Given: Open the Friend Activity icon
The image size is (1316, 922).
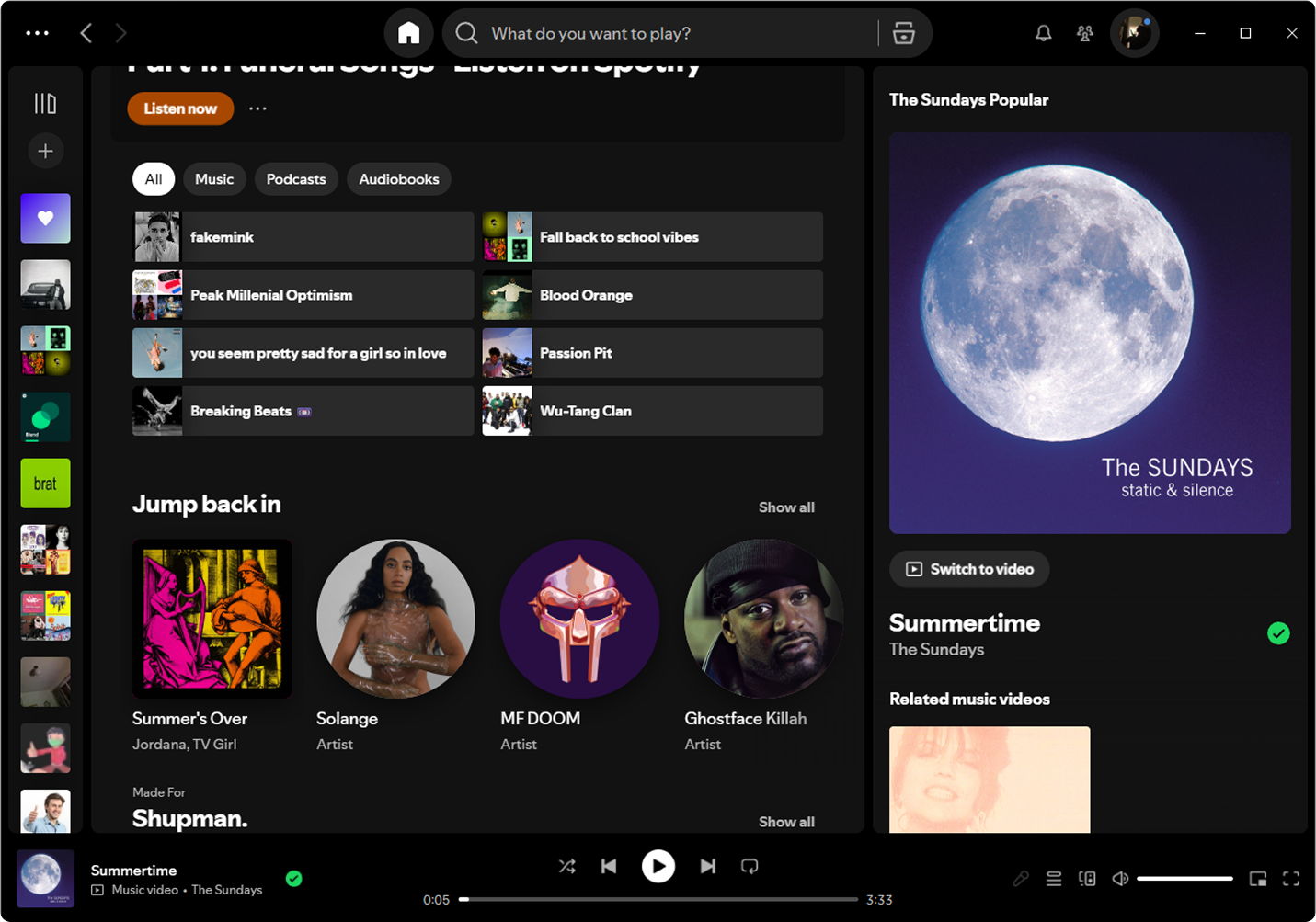Looking at the screenshot, I should [x=1085, y=33].
